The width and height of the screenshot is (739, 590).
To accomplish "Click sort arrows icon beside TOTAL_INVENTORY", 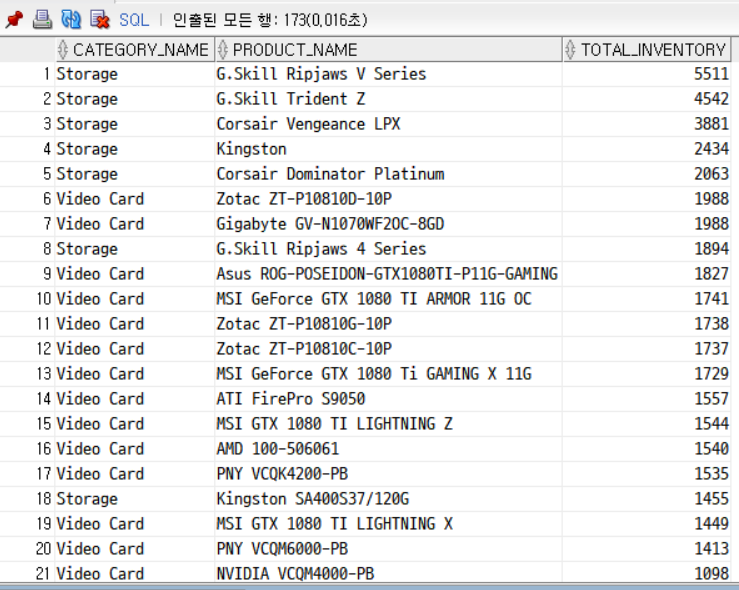I will click(x=570, y=49).
